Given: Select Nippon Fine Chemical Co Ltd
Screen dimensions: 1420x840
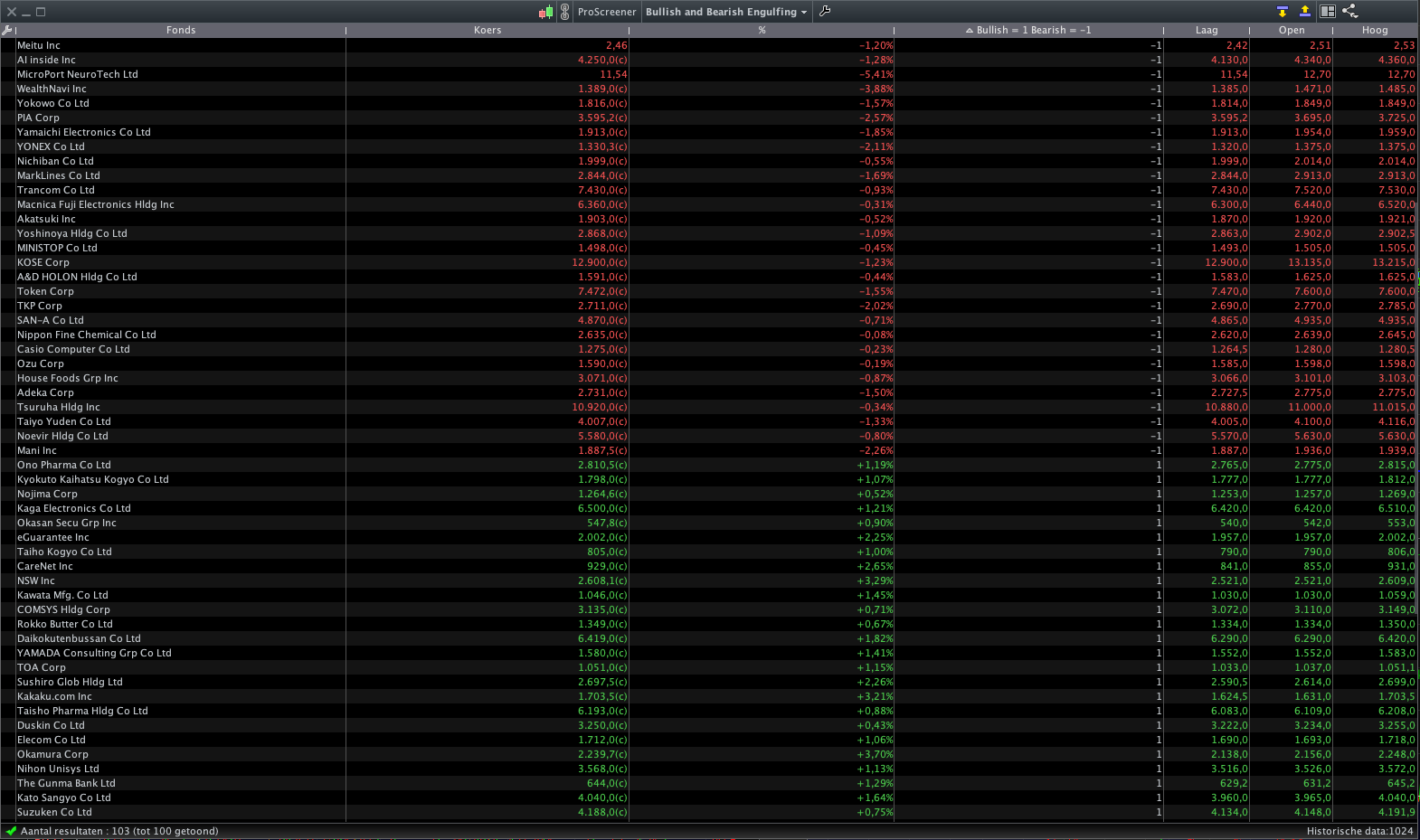Looking at the screenshot, I should [x=87, y=335].
